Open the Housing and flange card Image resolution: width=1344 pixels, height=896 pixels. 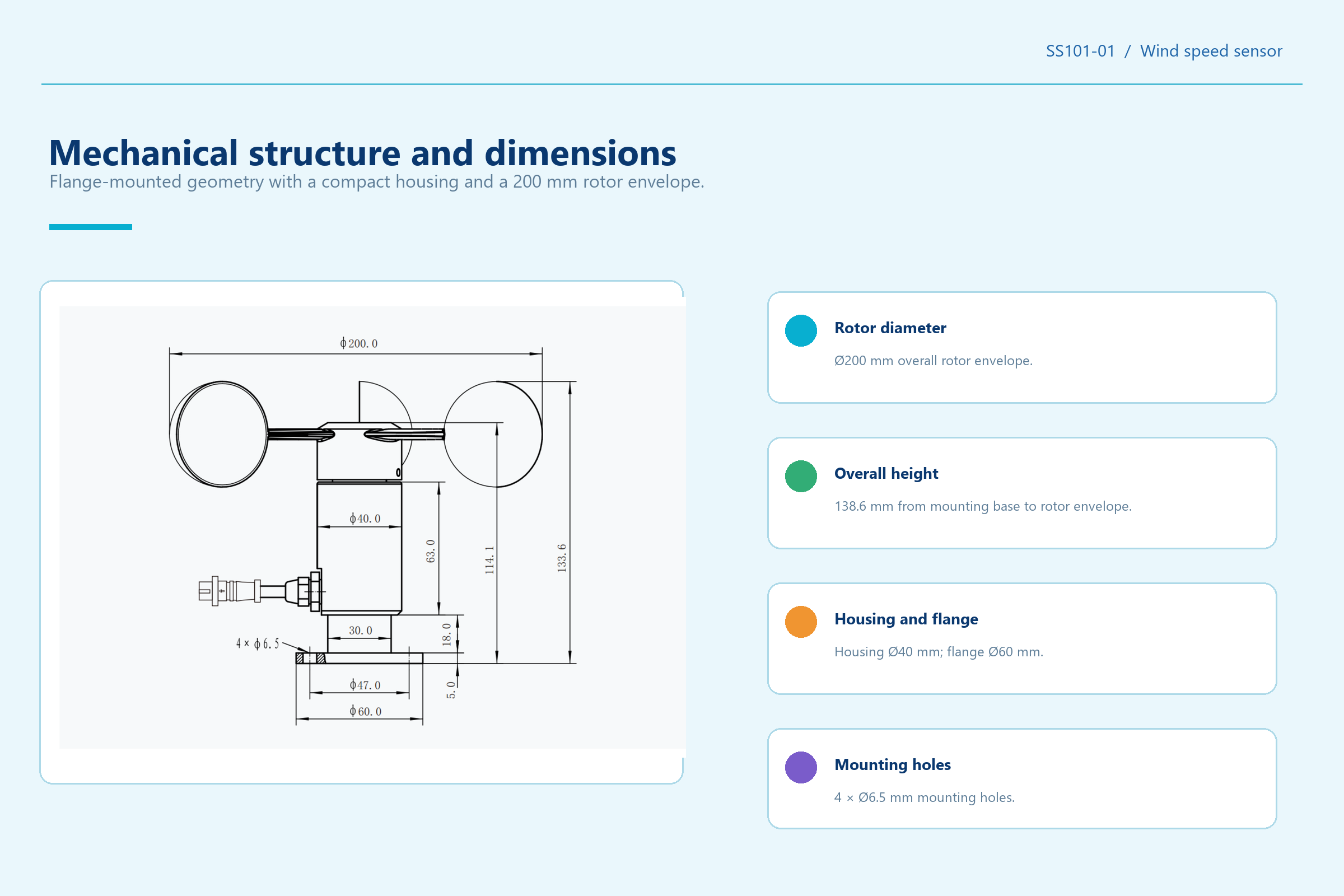click(x=1021, y=638)
